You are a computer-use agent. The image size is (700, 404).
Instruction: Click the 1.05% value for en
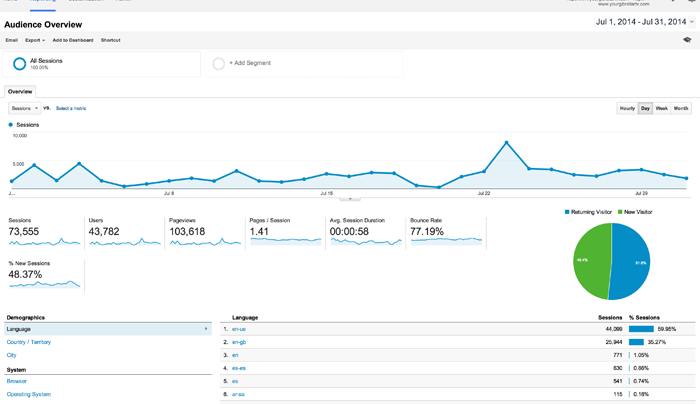coord(641,355)
